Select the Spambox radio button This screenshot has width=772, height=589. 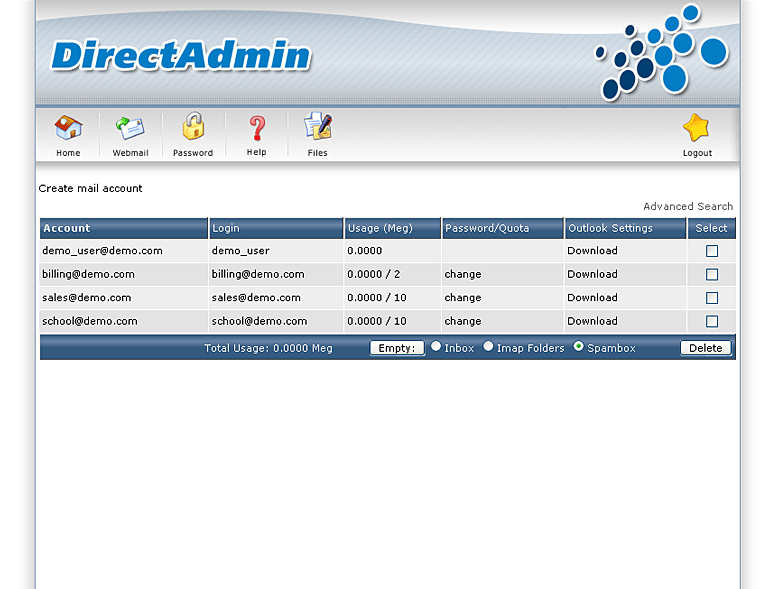[578, 347]
